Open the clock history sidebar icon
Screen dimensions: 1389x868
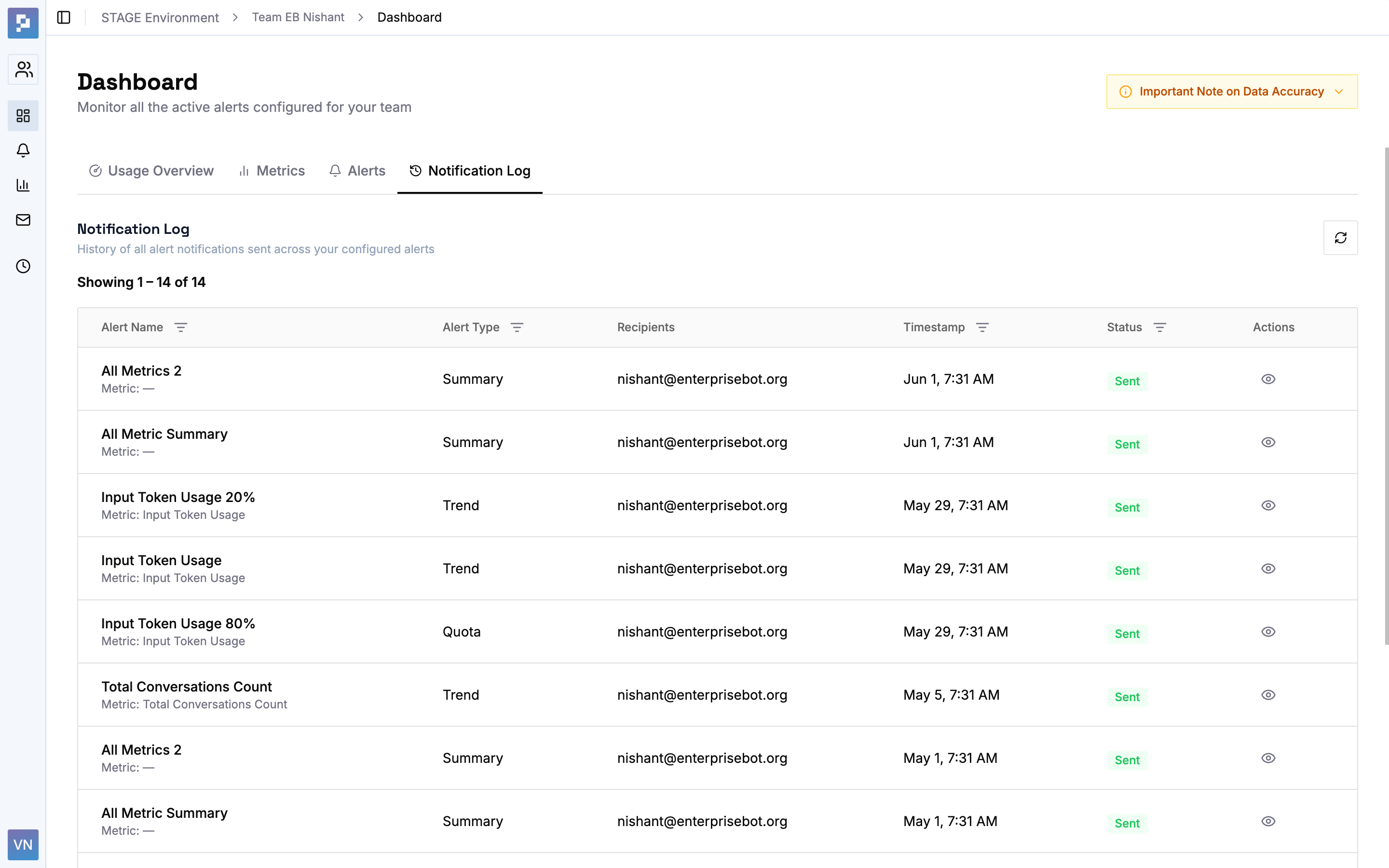[23, 266]
